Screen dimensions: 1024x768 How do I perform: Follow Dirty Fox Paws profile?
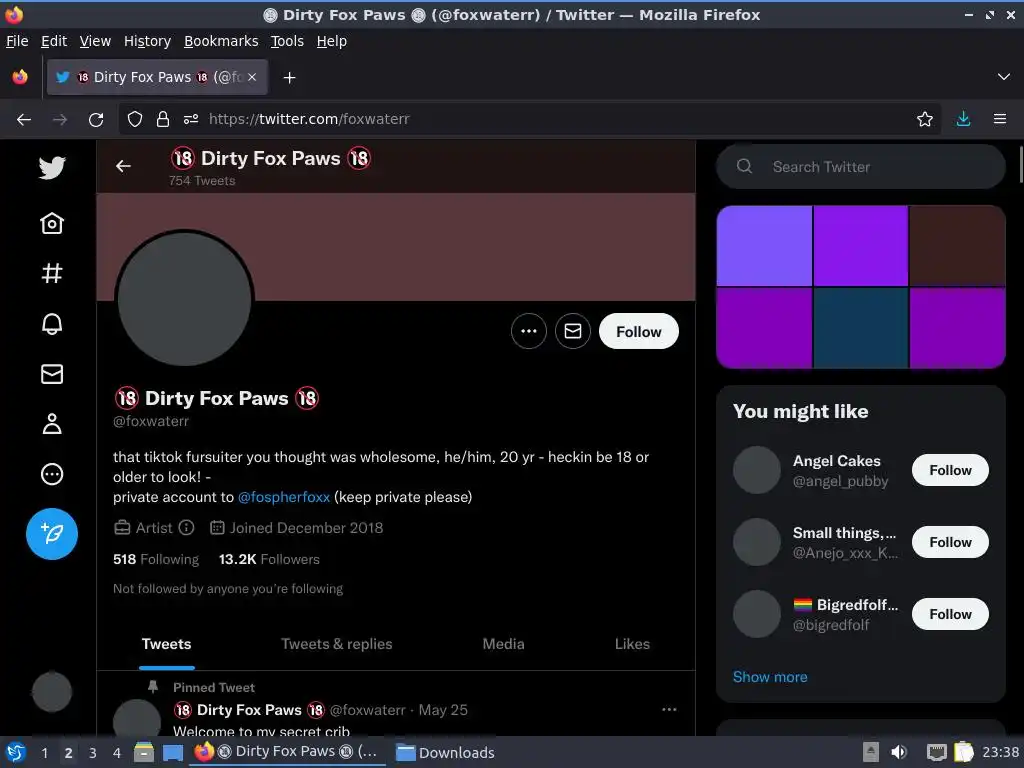coord(639,331)
